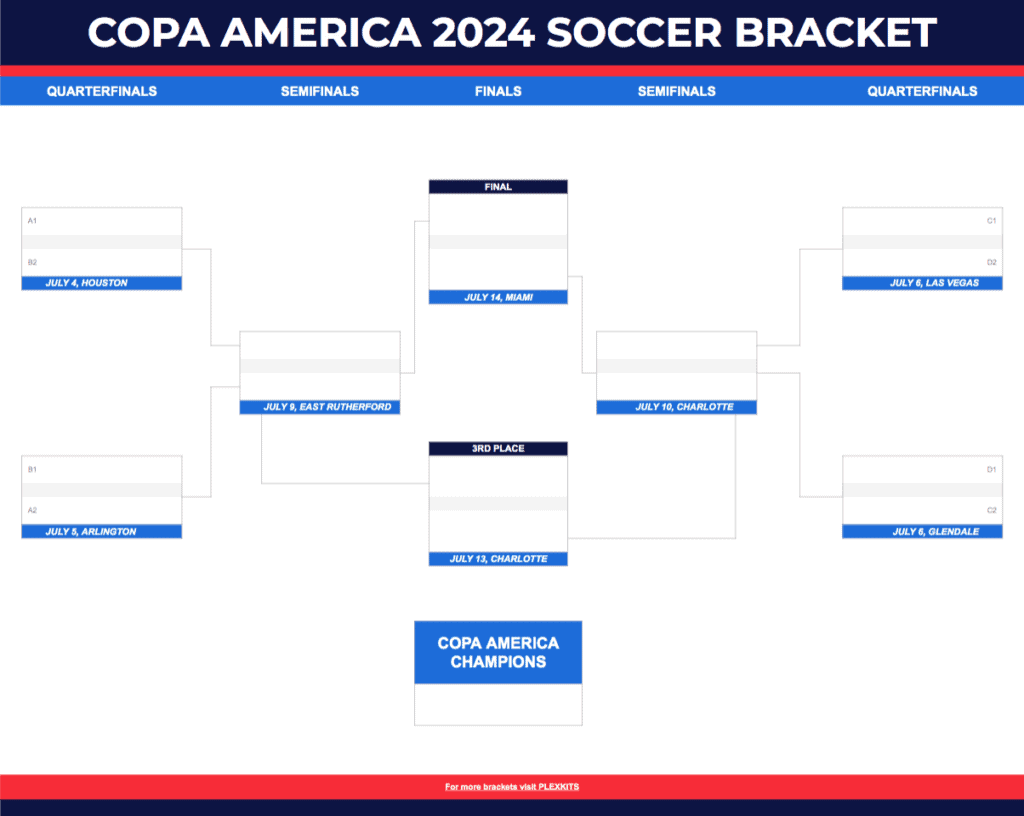Click the empty champions name field
Viewport: 1024px width, 816px height.
[x=498, y=705]
